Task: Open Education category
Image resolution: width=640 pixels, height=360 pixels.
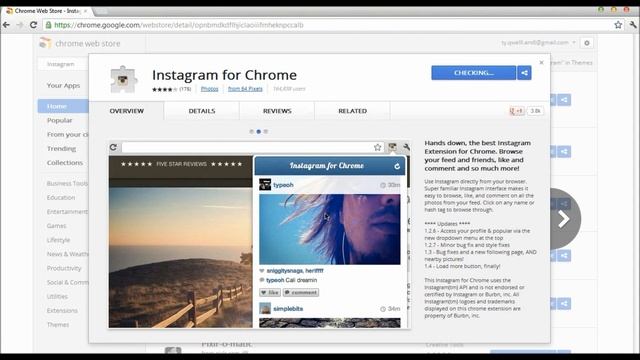Action: [x=61, y=198]
